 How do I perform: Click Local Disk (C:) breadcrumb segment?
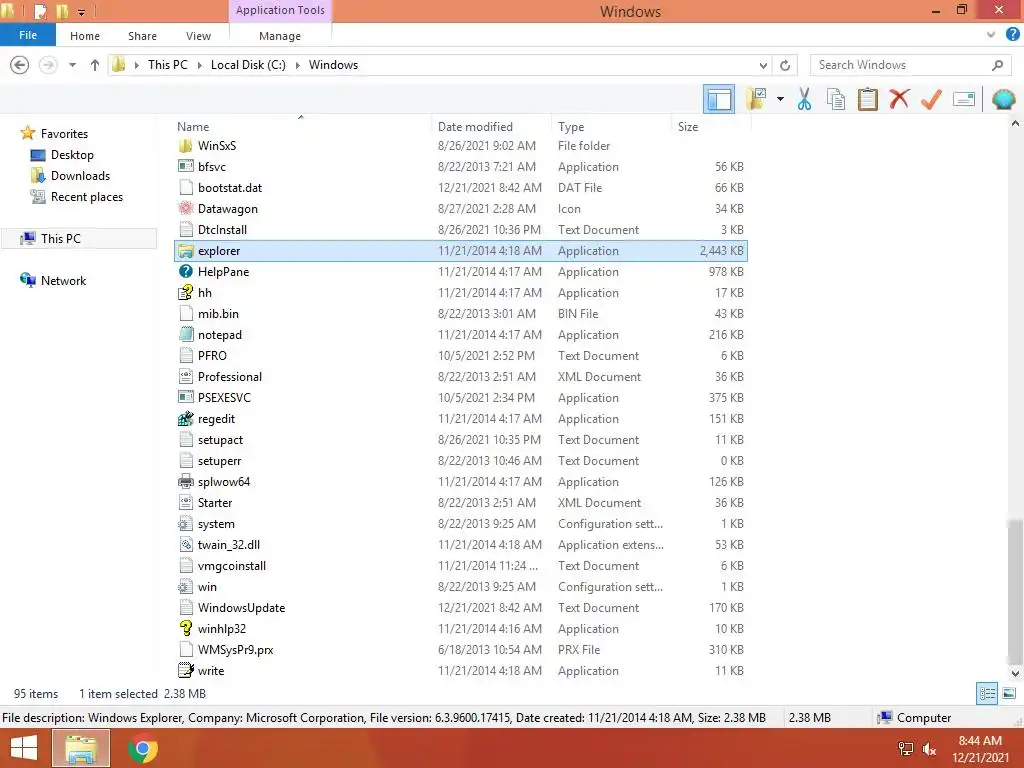click(x=248, y=65)
